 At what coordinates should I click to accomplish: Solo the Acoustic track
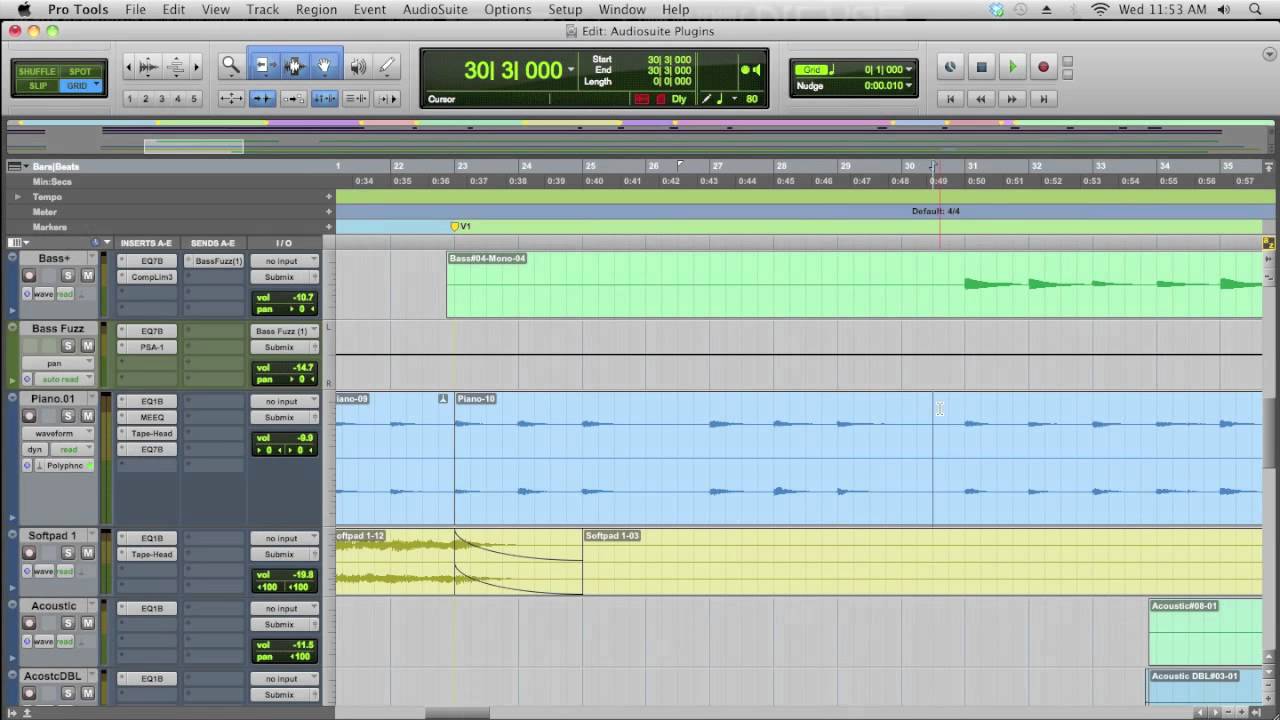(68, 623)
